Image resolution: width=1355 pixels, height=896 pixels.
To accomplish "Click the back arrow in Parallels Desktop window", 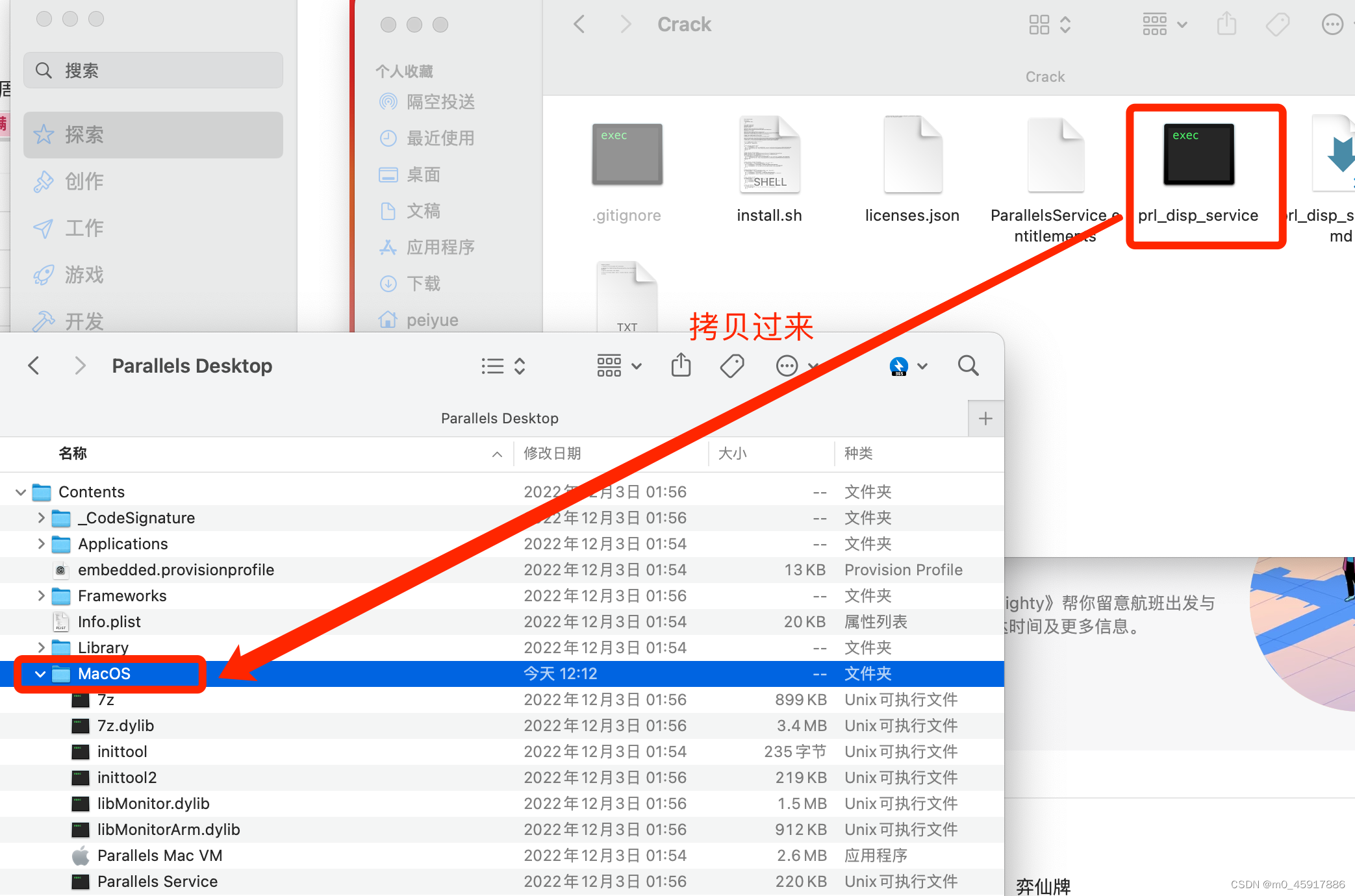I will [34, 366].
